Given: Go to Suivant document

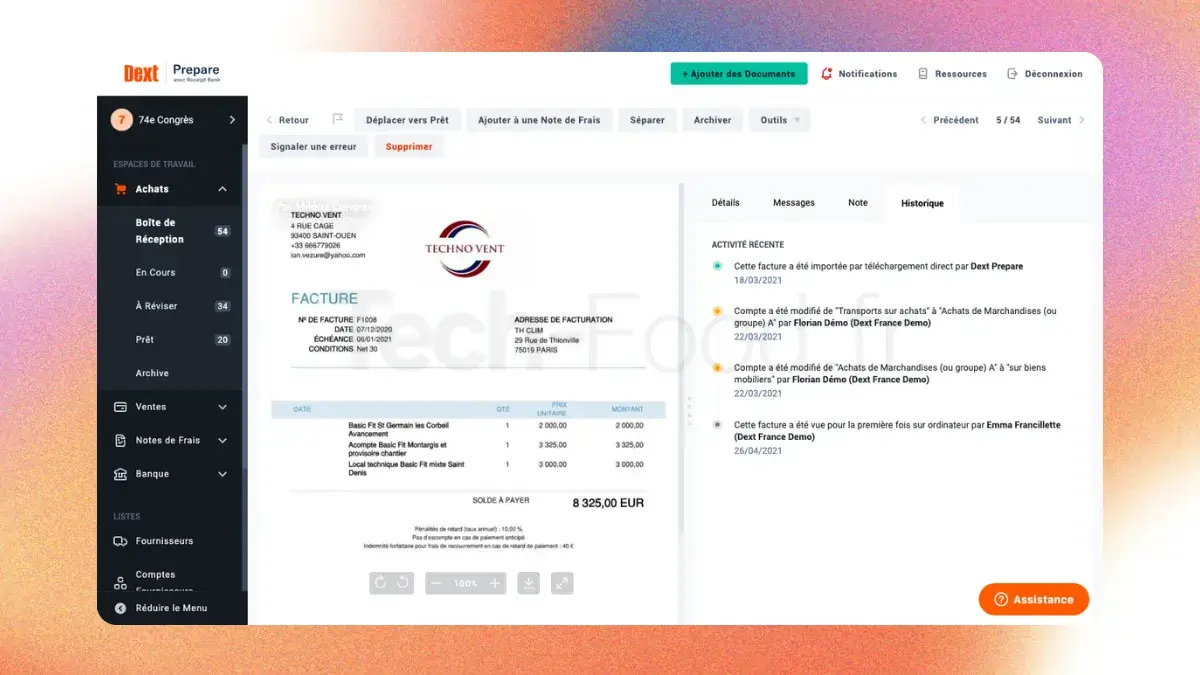Looking at the screenshot, I should click(x=1061, y=120).
